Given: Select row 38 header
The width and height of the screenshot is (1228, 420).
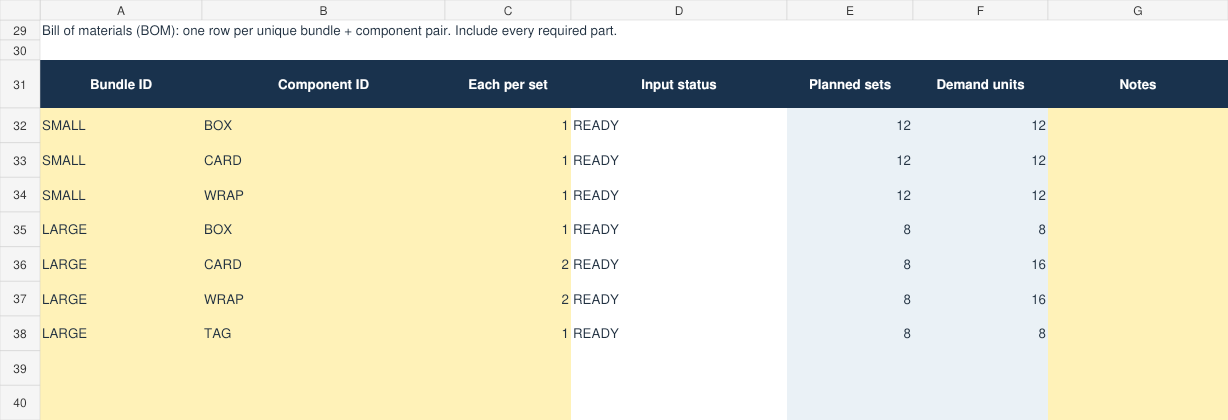Looking at the screenshot, I should [x=20, y=334].
